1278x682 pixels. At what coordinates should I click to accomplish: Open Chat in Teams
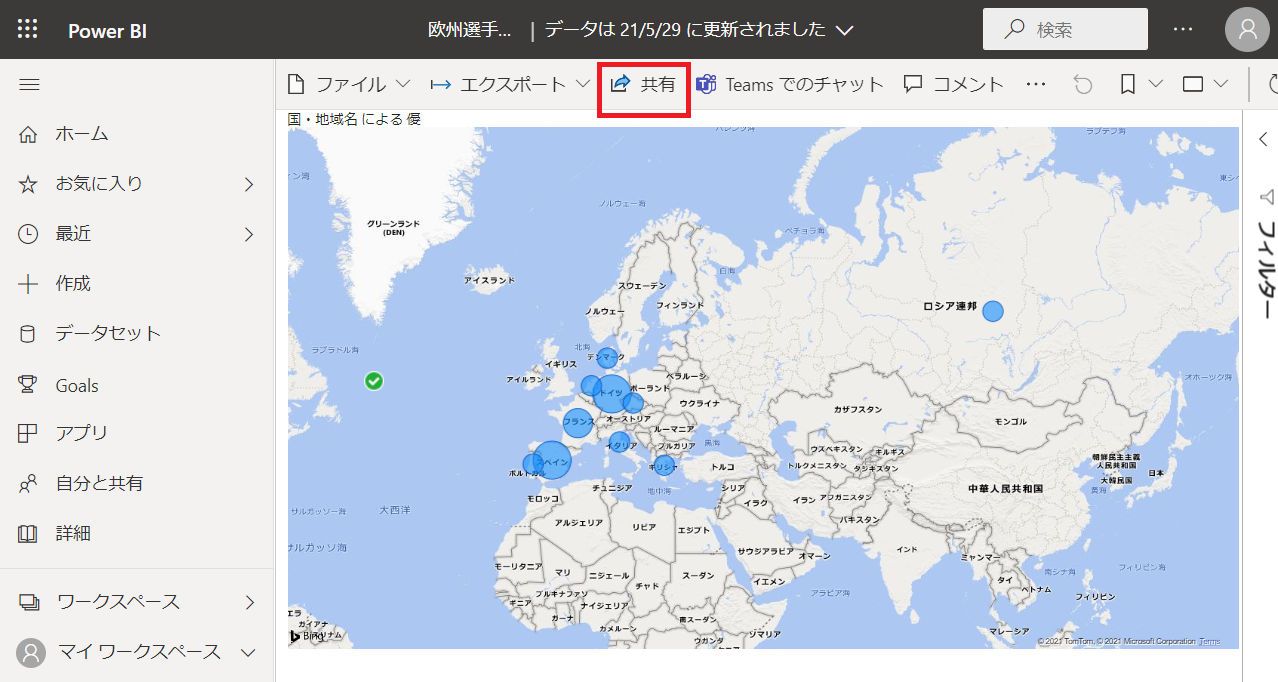[790, 85]
